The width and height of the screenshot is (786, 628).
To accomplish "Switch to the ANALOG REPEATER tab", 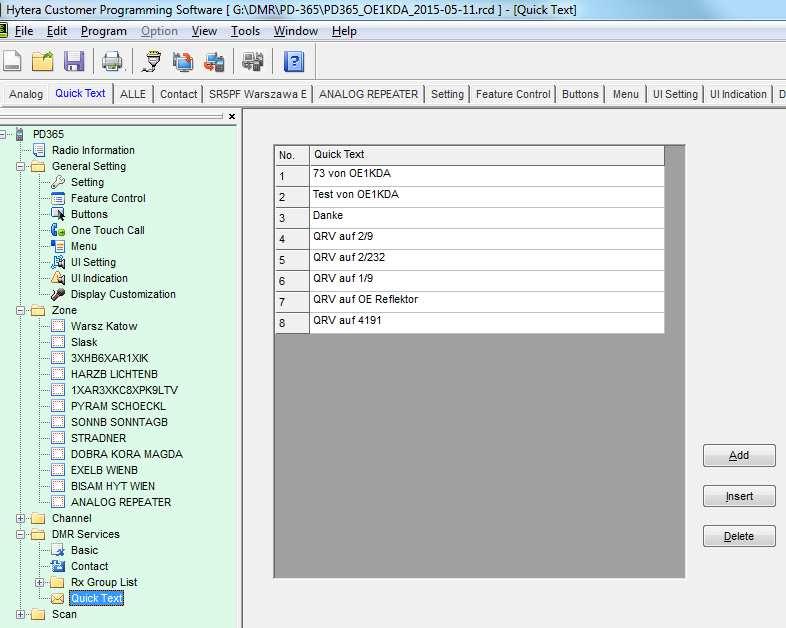I will [368, 94].
